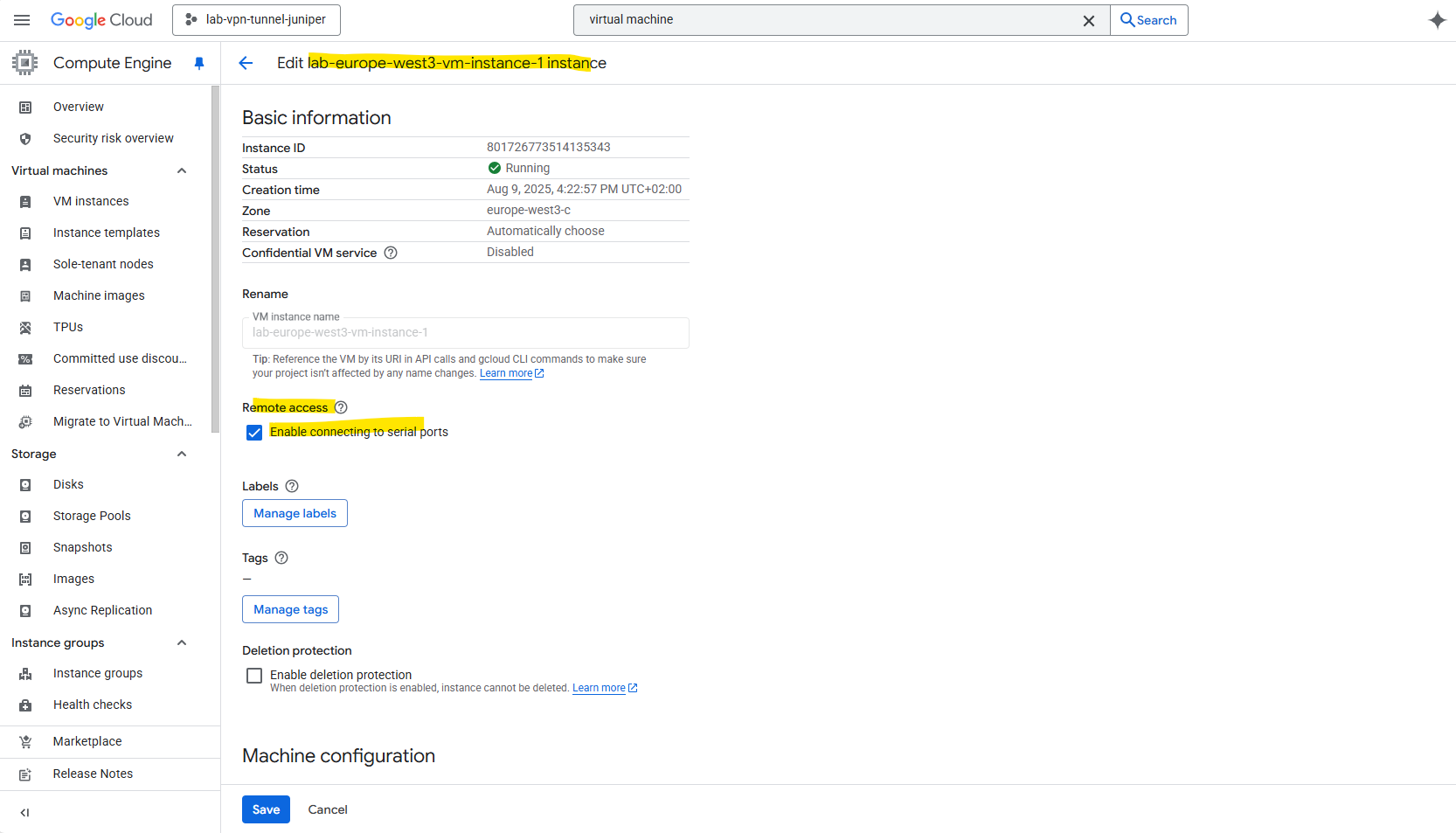This screenshot has width=1456, height=833.
Task: Open Reservations in the sidebar
Action: pyautogui.click(x=89, y=390)
